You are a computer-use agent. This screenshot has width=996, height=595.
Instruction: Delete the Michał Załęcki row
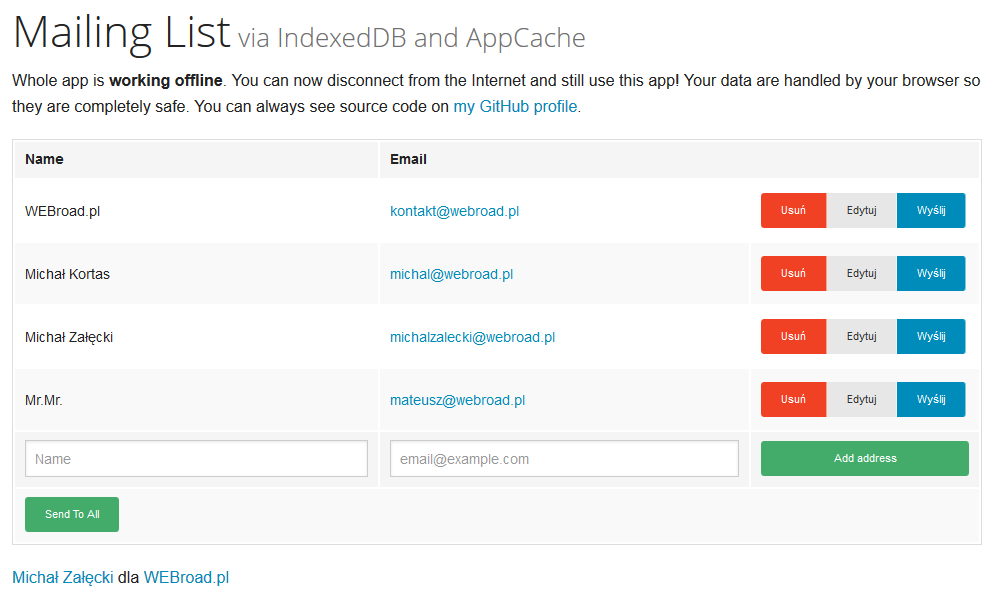793,337
